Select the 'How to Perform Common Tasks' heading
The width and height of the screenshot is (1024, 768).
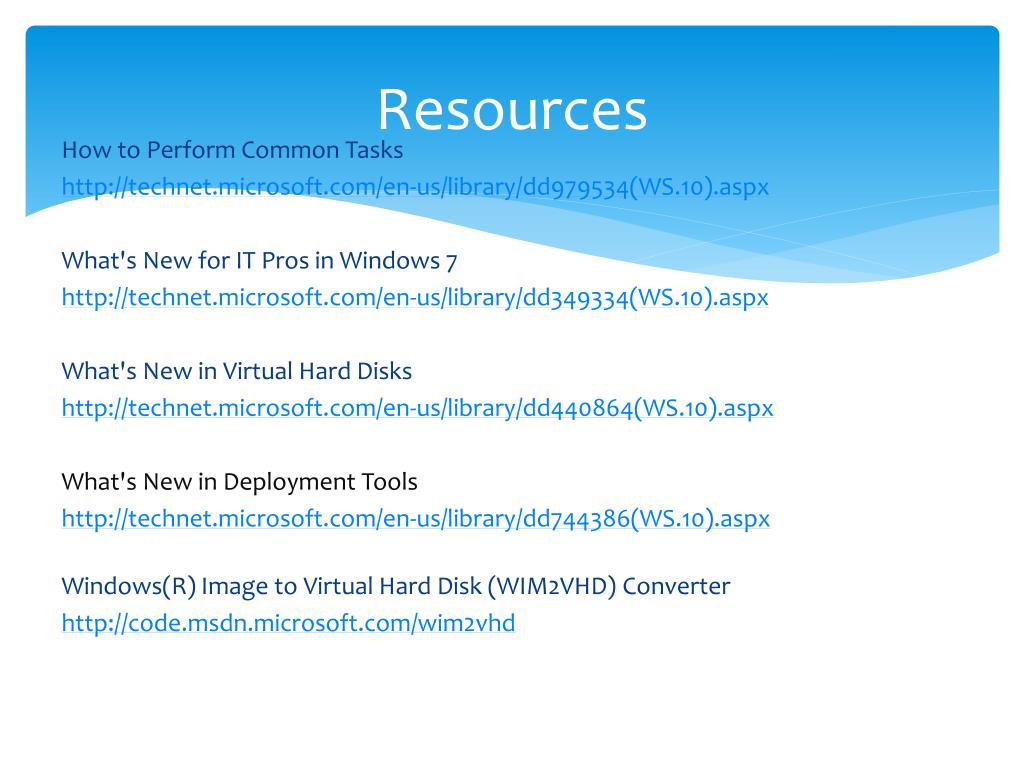[x=232, y=150]
